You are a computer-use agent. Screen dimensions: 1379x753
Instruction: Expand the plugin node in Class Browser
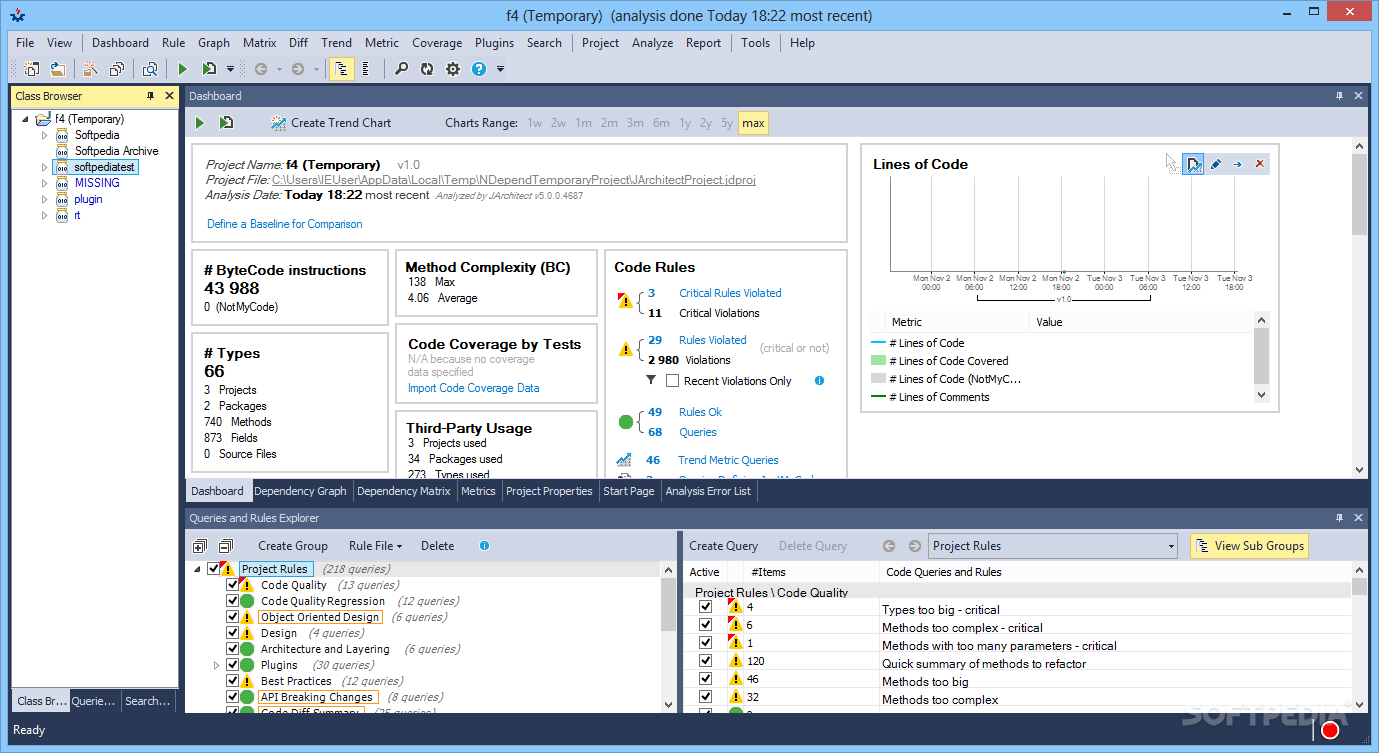click(44, 199)
